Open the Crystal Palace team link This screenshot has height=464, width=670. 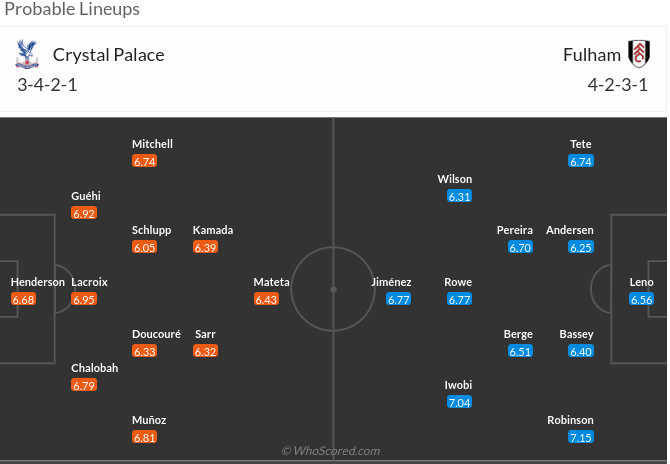tap(108, 55)
